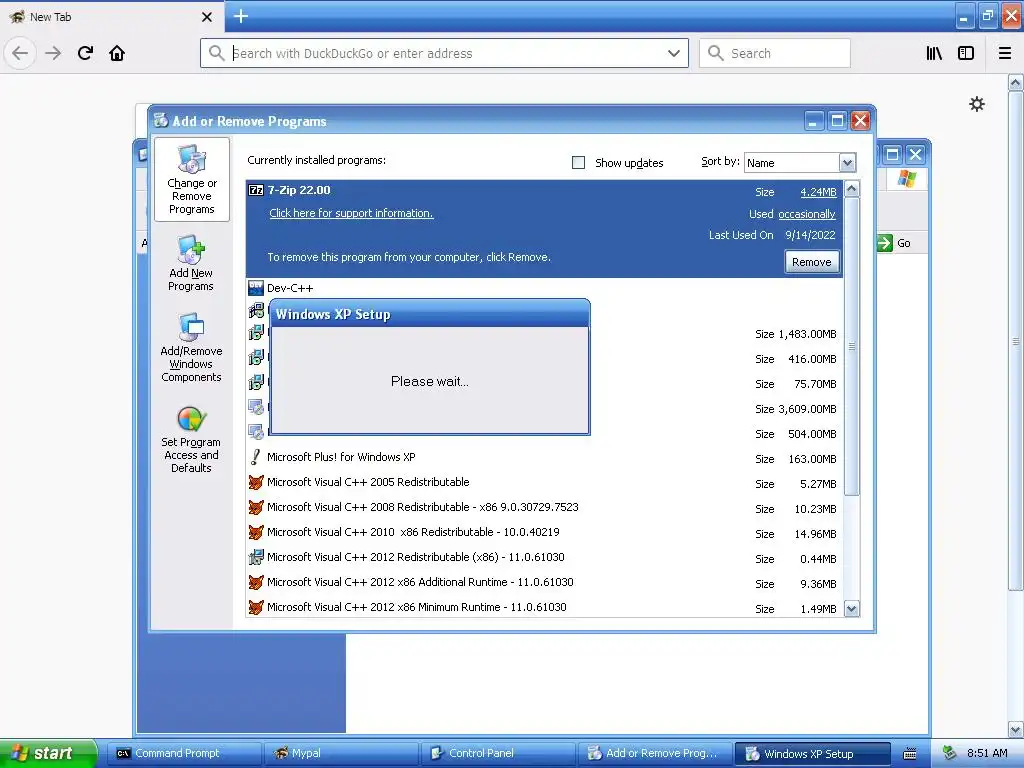Go forward in the browser
Viewport: 1024px width, 768px height.
point(53,53)
